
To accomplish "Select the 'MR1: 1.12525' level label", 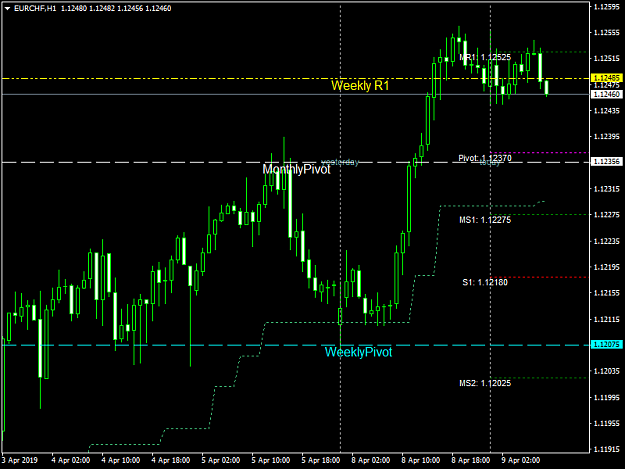I will 485,57.
